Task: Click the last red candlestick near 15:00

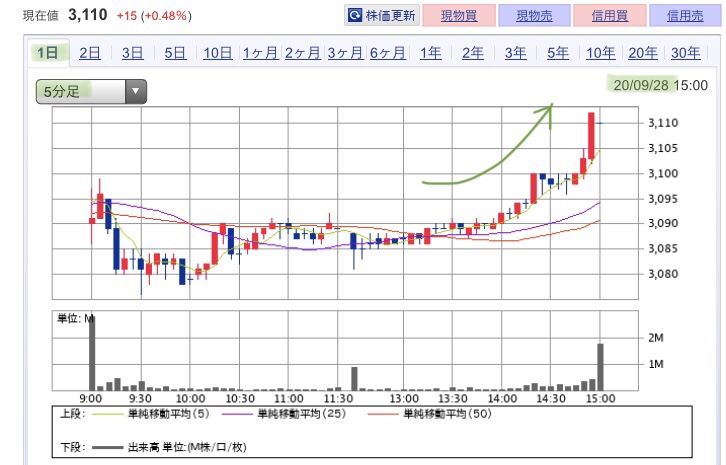Action: 591,136
